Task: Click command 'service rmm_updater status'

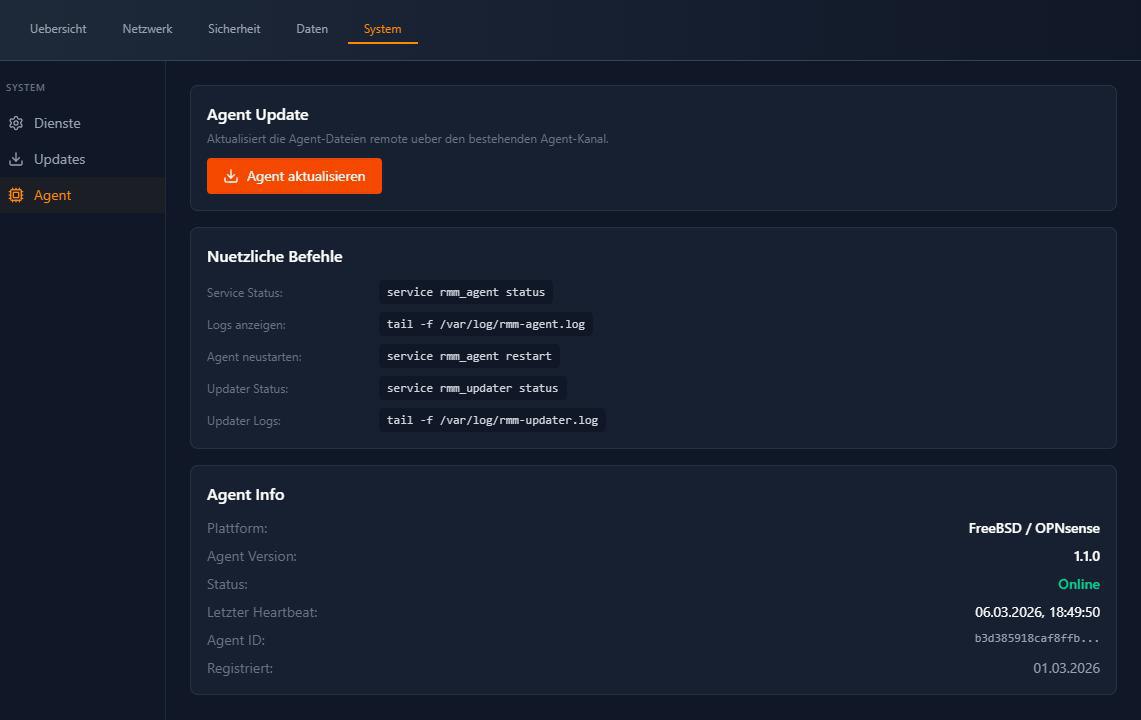Action: pos(473,388)
